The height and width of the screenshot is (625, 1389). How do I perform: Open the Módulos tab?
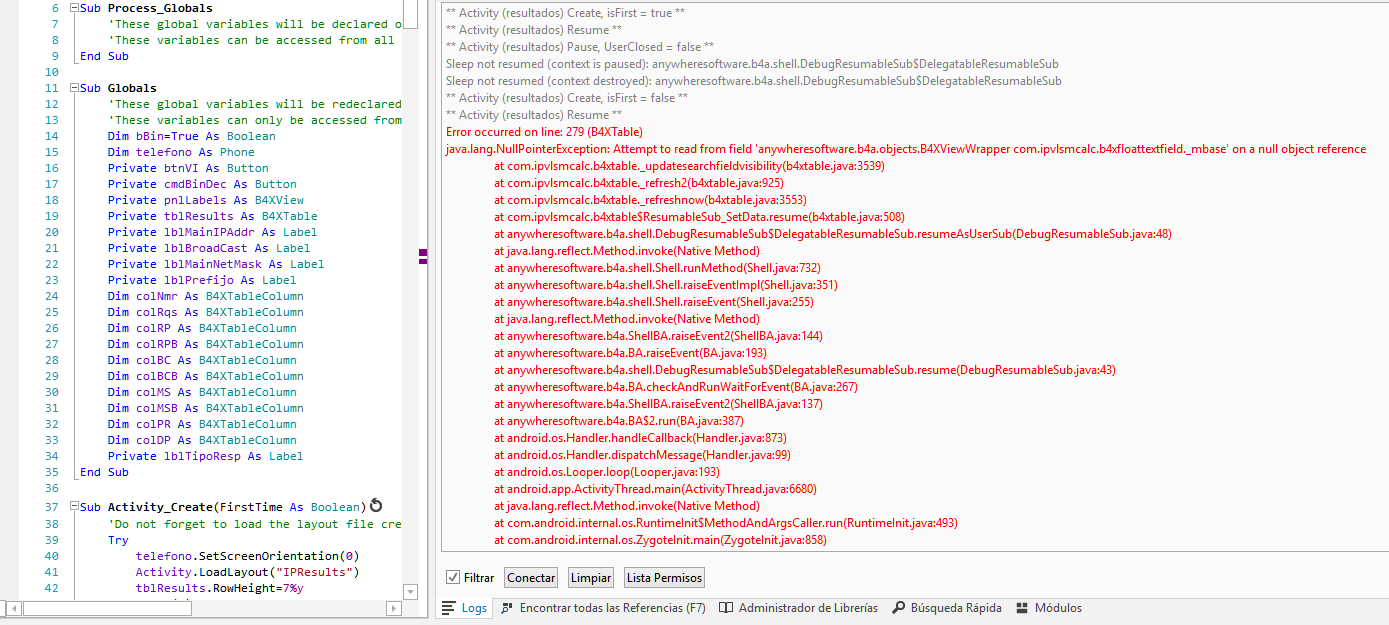[x=1049, y=608]
